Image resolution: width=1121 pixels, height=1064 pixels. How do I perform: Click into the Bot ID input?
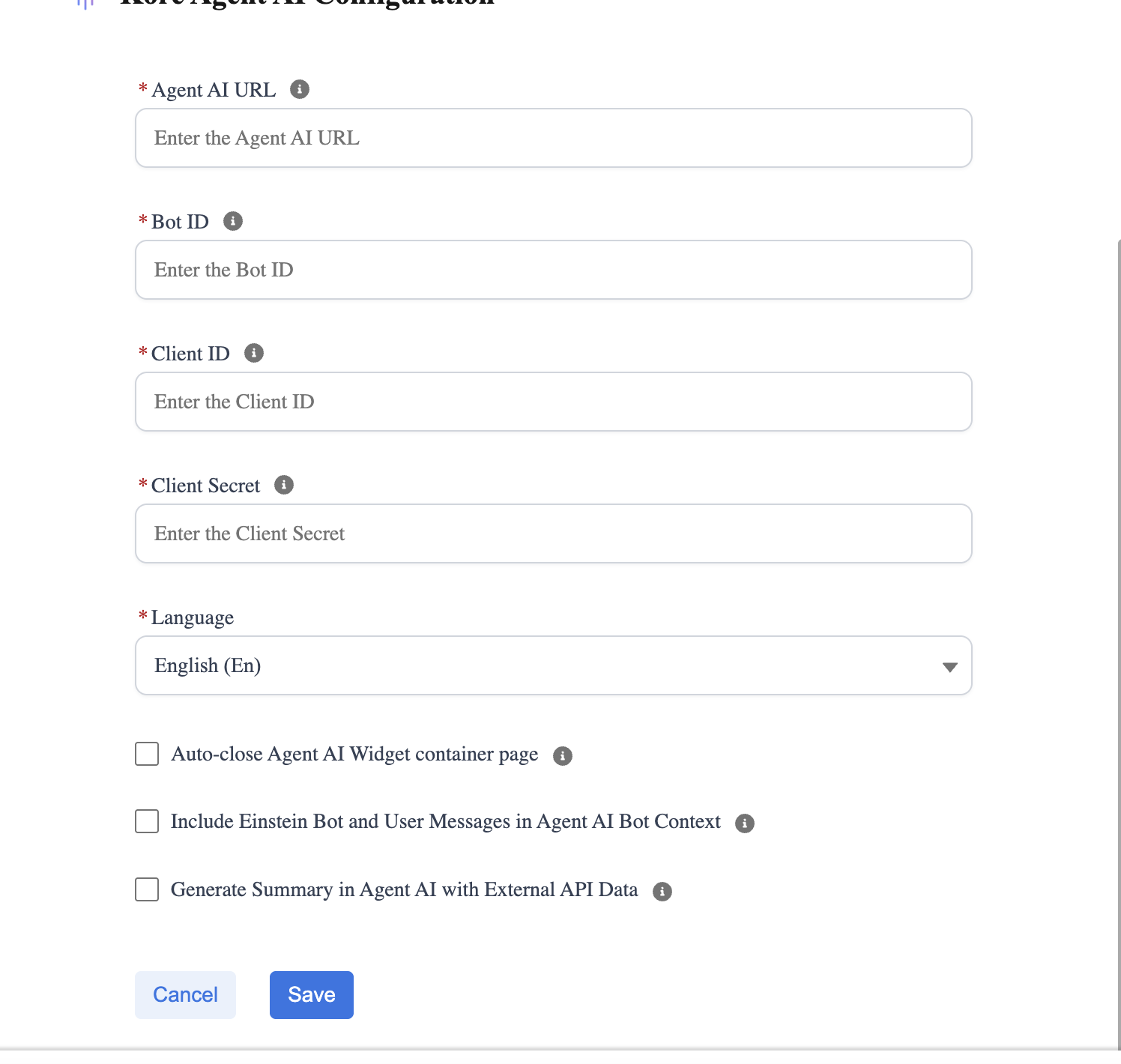pyautogui.click(x=553, y=270)
